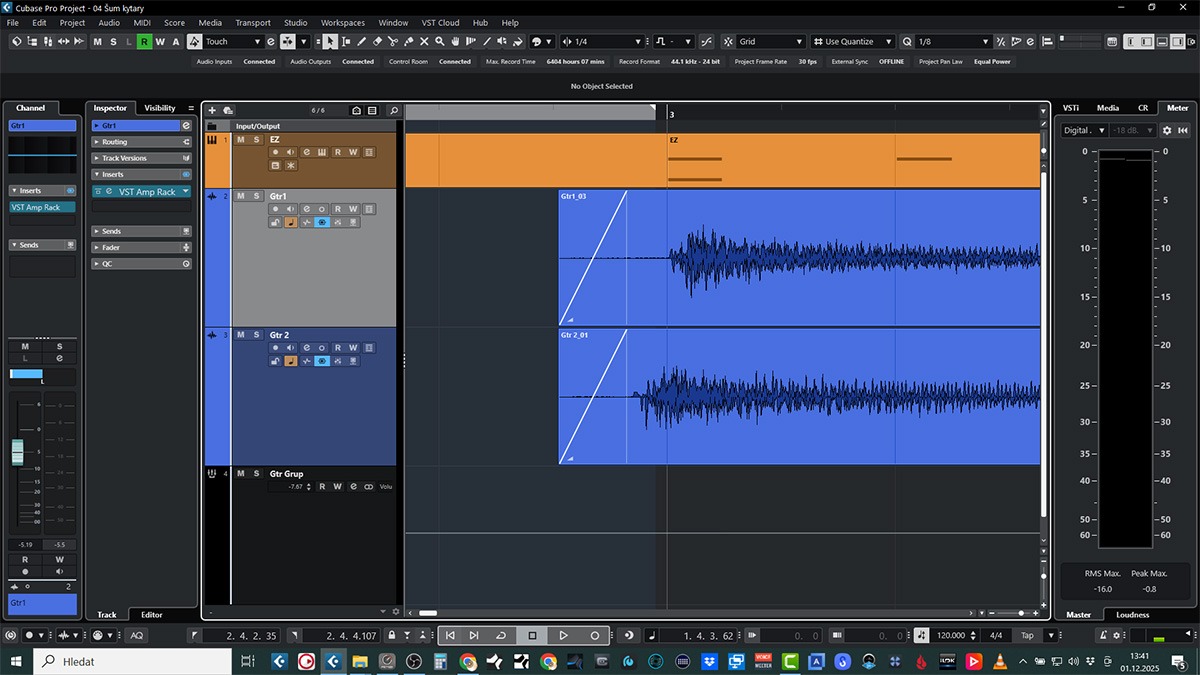This screenshot has width=1200, height=675.
Task: Select the Mute X tool
Action: click(424, 42)
